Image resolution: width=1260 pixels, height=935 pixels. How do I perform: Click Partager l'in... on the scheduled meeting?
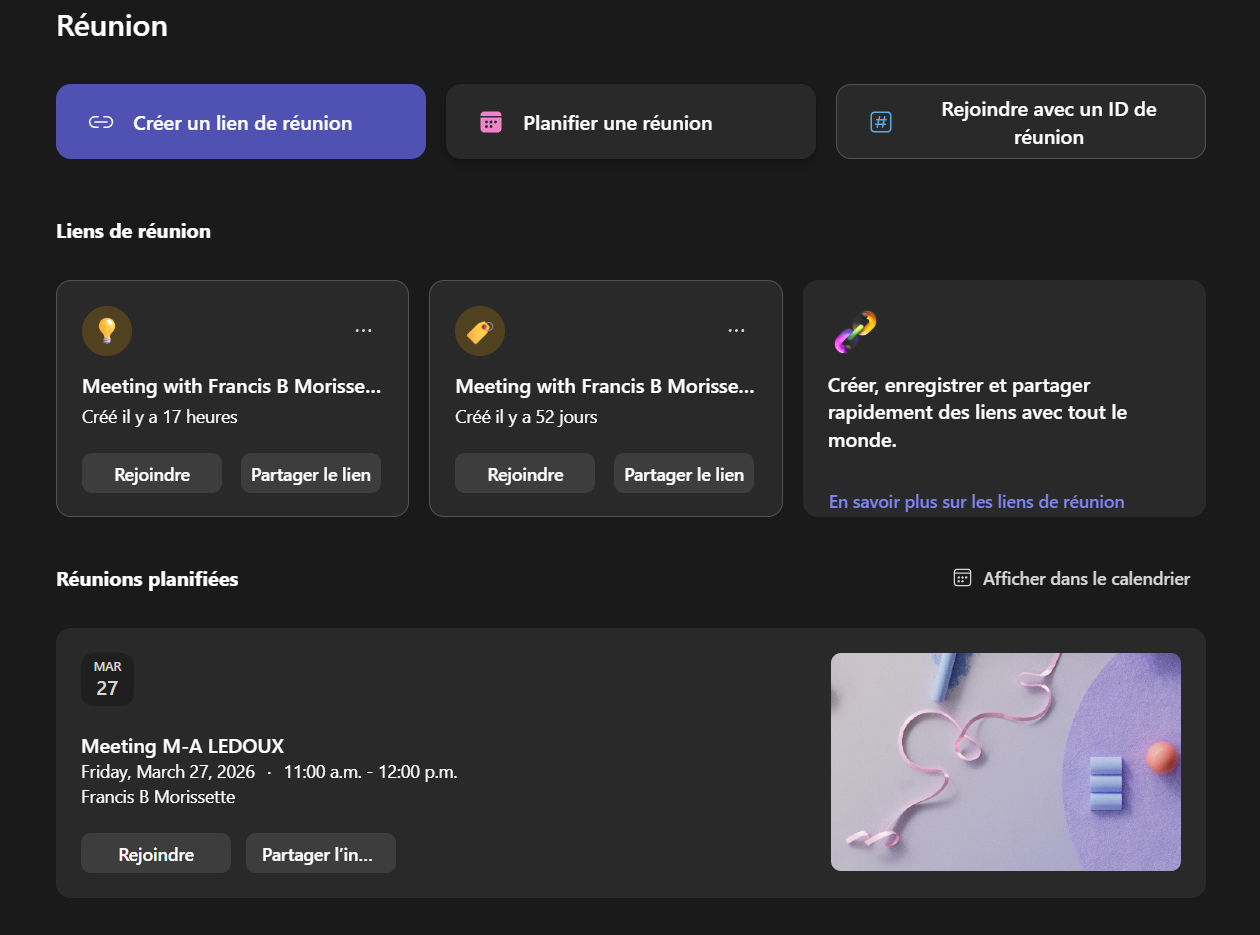tap(320, 854)
